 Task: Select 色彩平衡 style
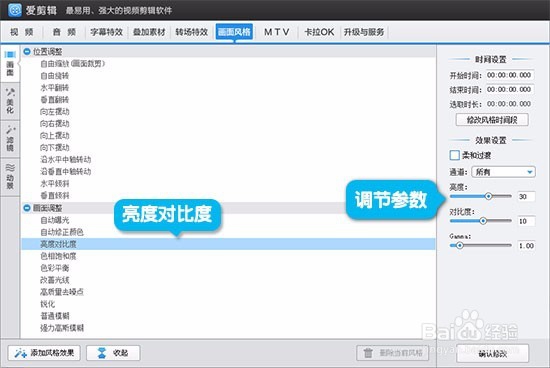click(54, 268)
